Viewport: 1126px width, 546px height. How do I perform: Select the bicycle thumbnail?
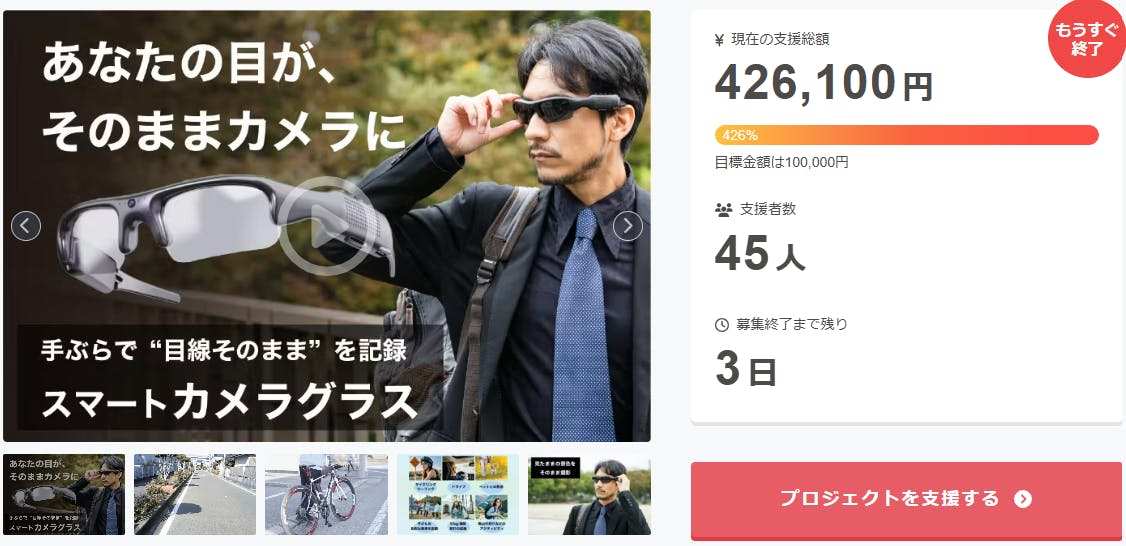click(x=326, y=494)
